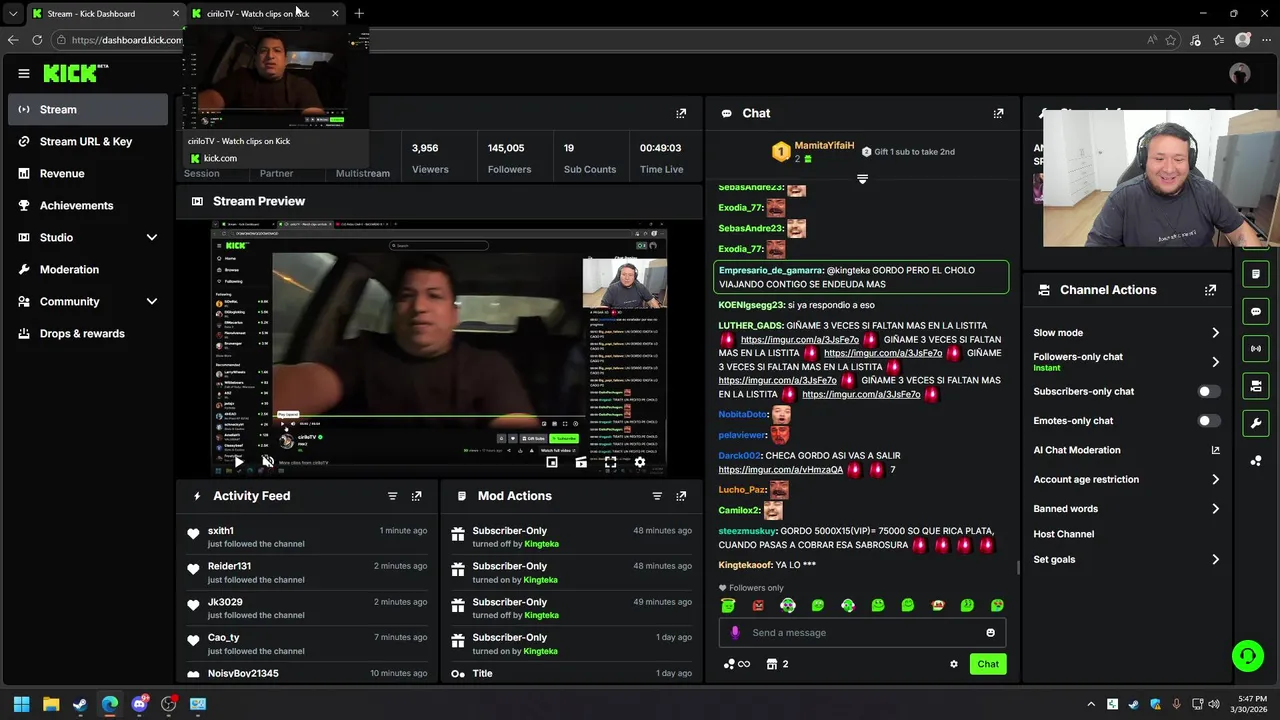The width and height of the screenshot is (1280, 720).
Task: Click the chat settings gear icon
Action: coord(953,664)
